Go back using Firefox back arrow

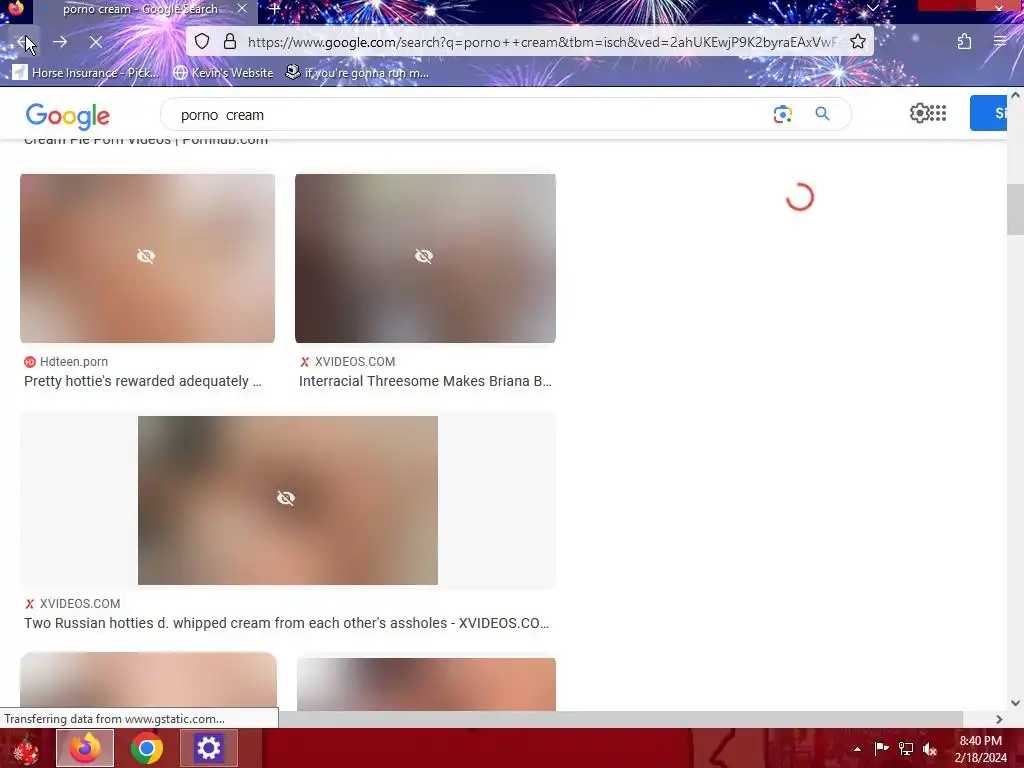point(25,42)
